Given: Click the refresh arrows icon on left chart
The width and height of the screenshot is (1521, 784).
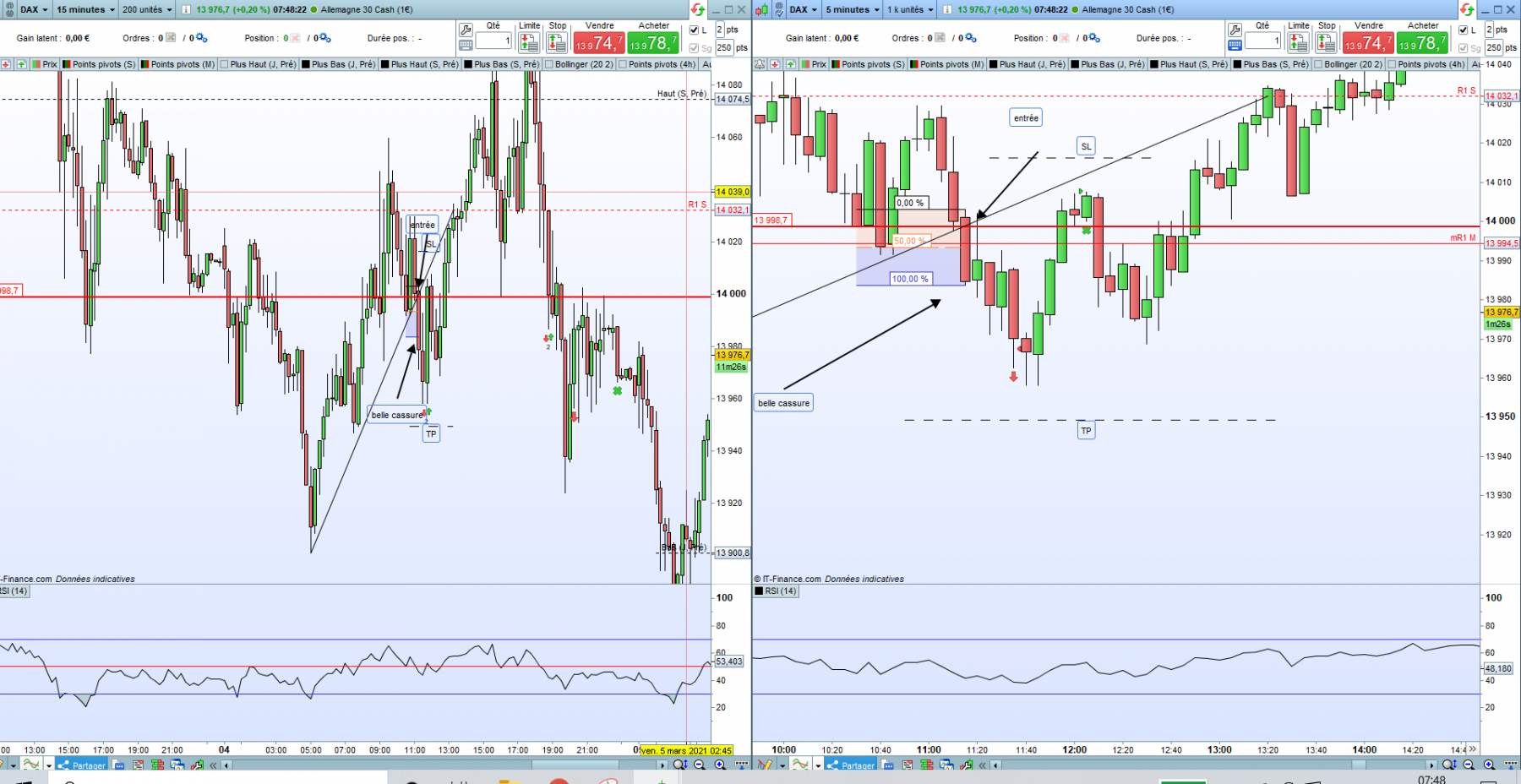Looking at the screenshot, I should click(x=698, y=9).
